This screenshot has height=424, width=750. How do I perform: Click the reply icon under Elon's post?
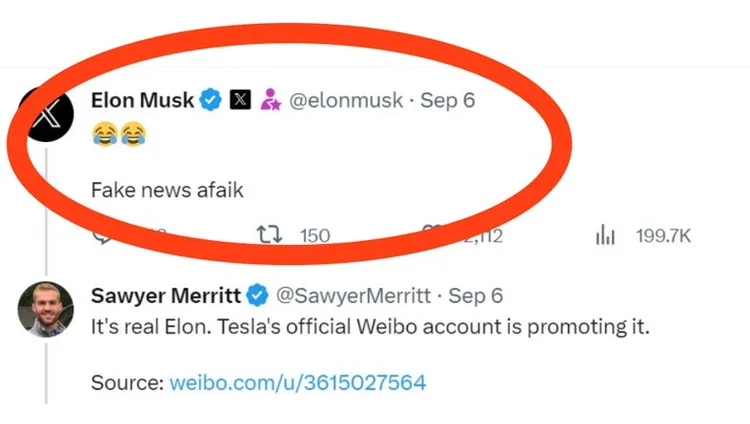click(103, 236)
